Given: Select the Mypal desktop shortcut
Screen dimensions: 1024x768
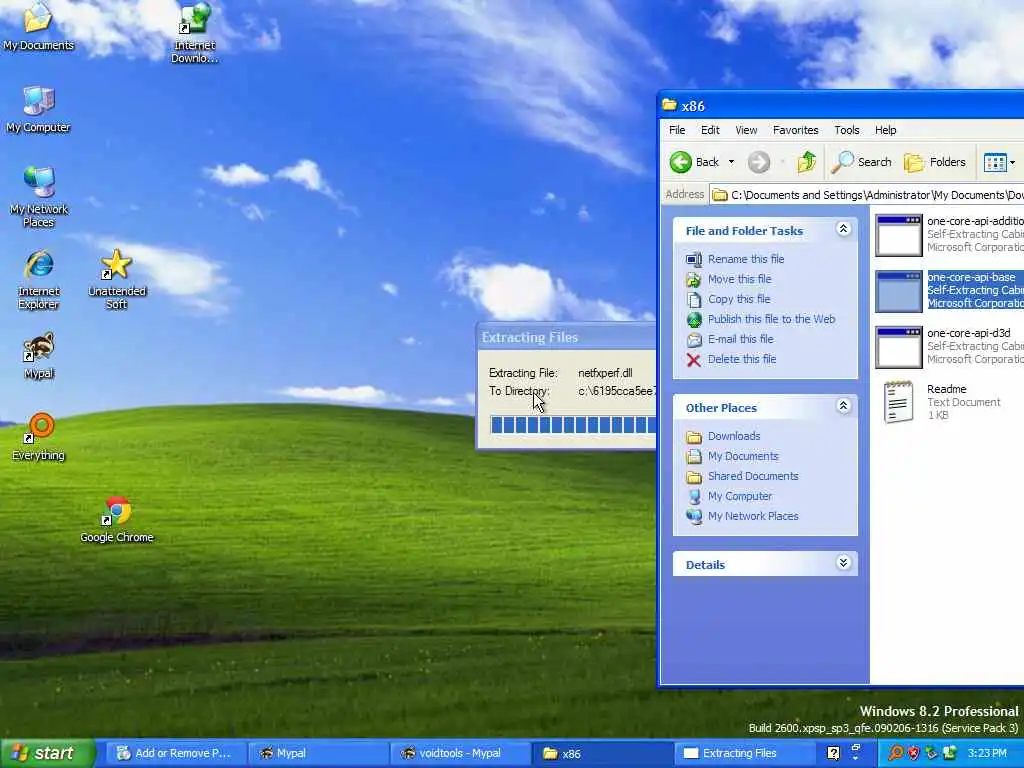Looking at the screenshot, I should (x=39, y=356).
